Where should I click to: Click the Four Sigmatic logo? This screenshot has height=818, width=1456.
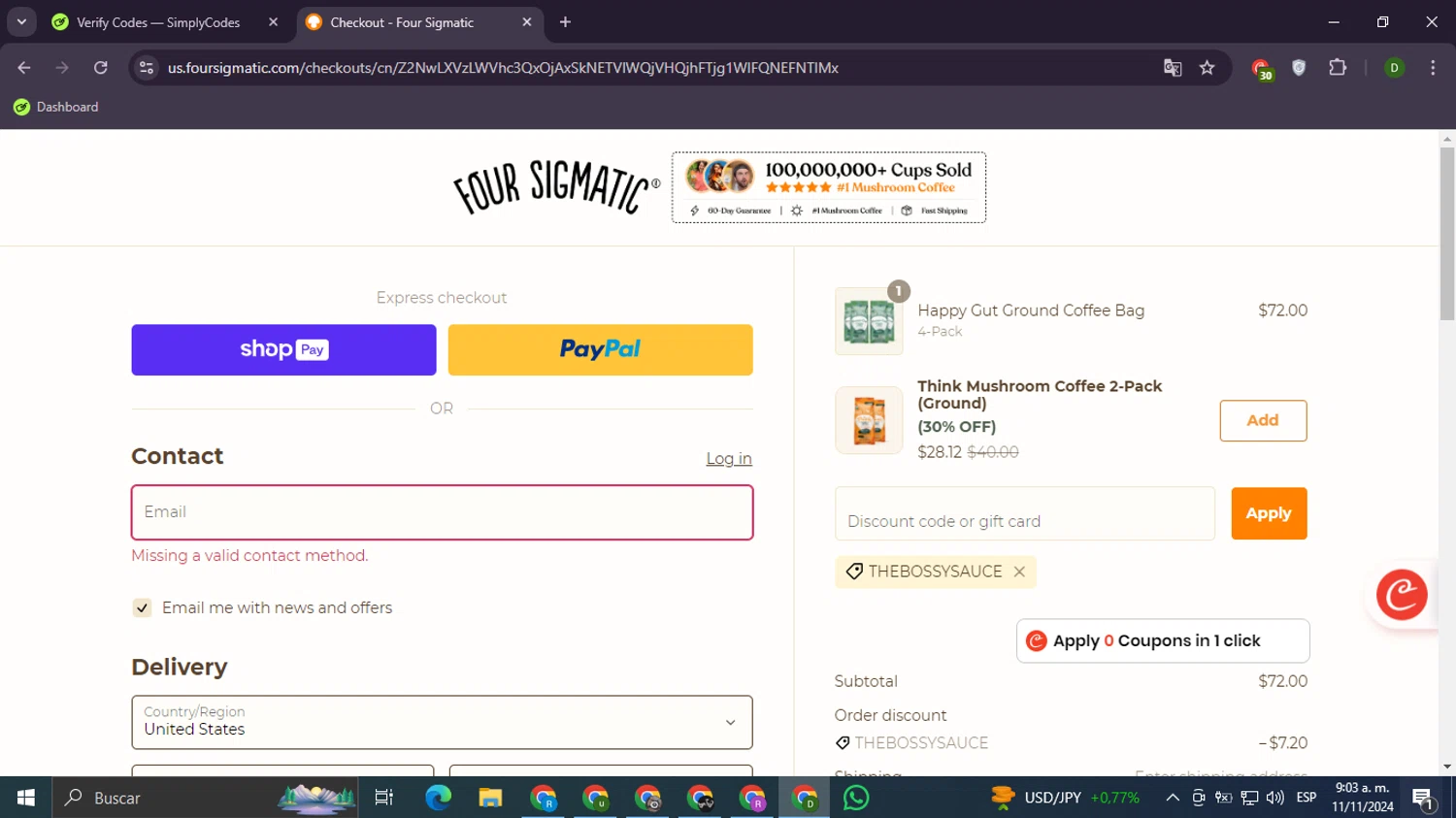(556, 186)
